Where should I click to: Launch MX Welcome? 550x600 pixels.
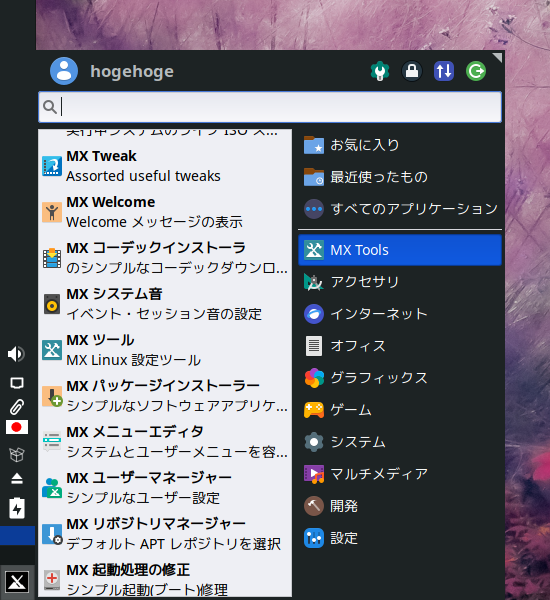pyautogui.click(x=165, y=212)
